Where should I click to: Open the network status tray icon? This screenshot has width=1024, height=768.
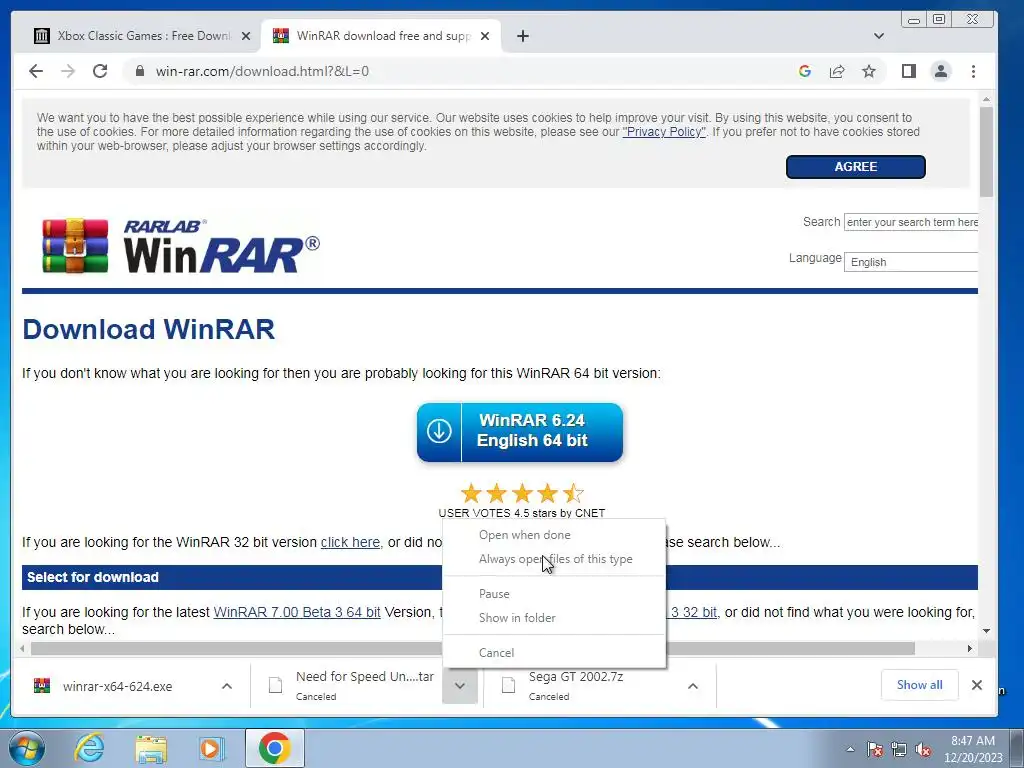[899, 749]
